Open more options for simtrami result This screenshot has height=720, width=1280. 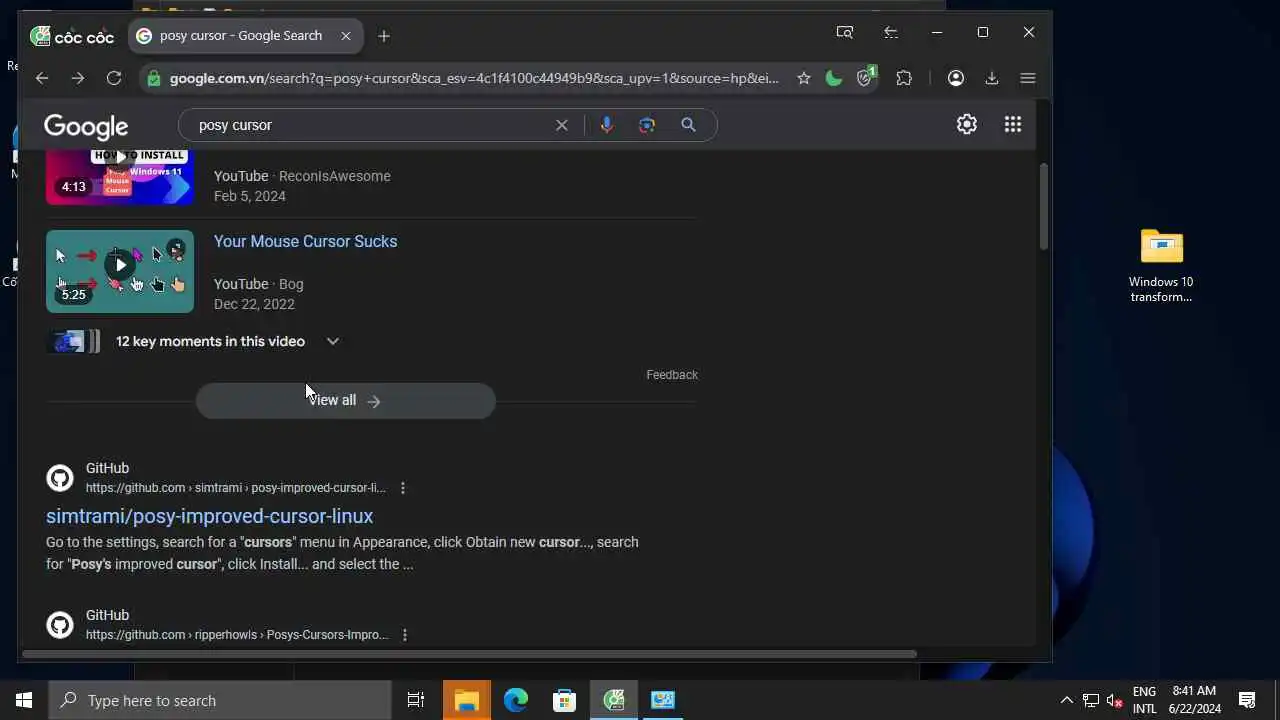pyautogui.click(x=403, y=488)
